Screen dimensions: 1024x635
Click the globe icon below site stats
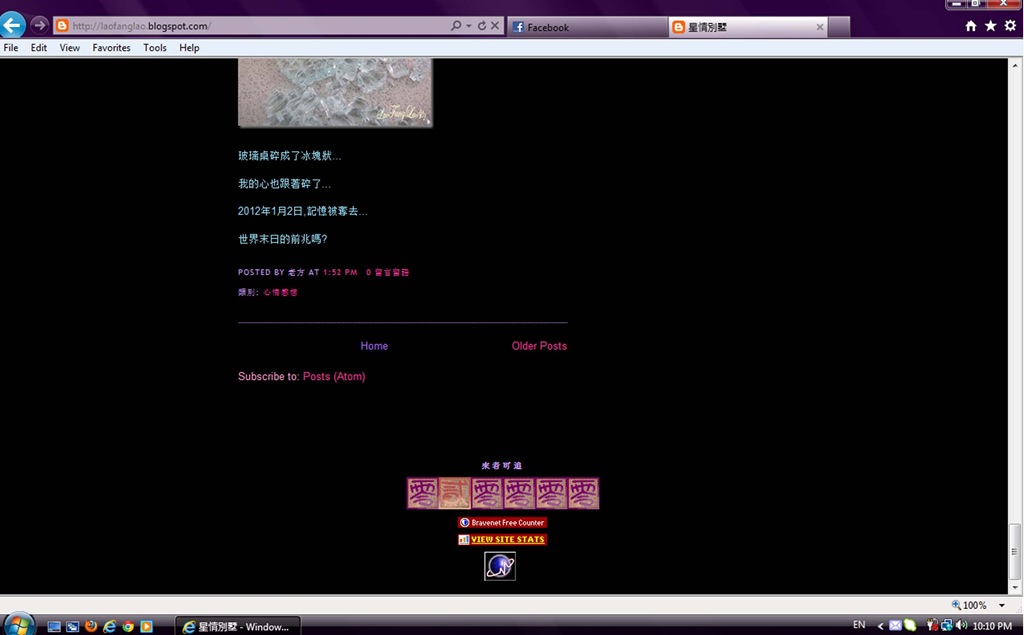(x=500, y=566)
